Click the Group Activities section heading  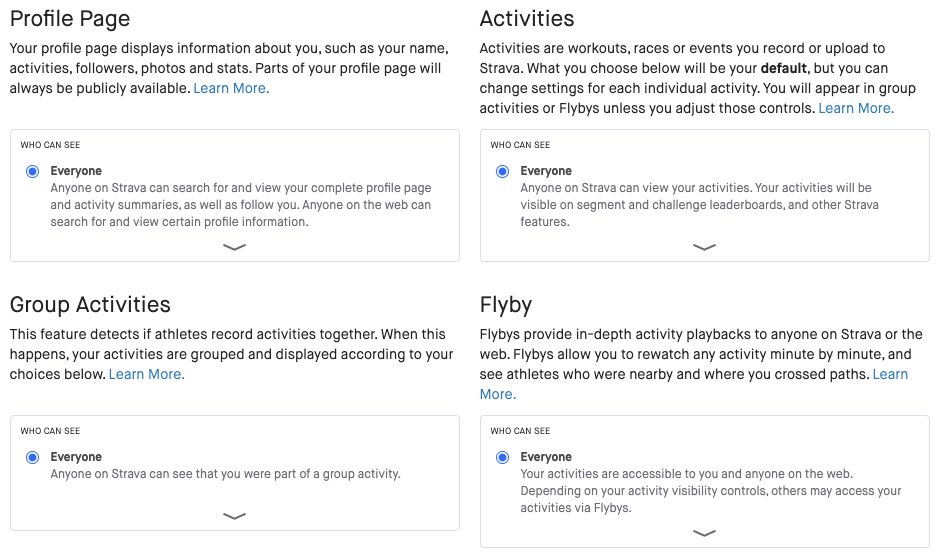tap(90, 304)
